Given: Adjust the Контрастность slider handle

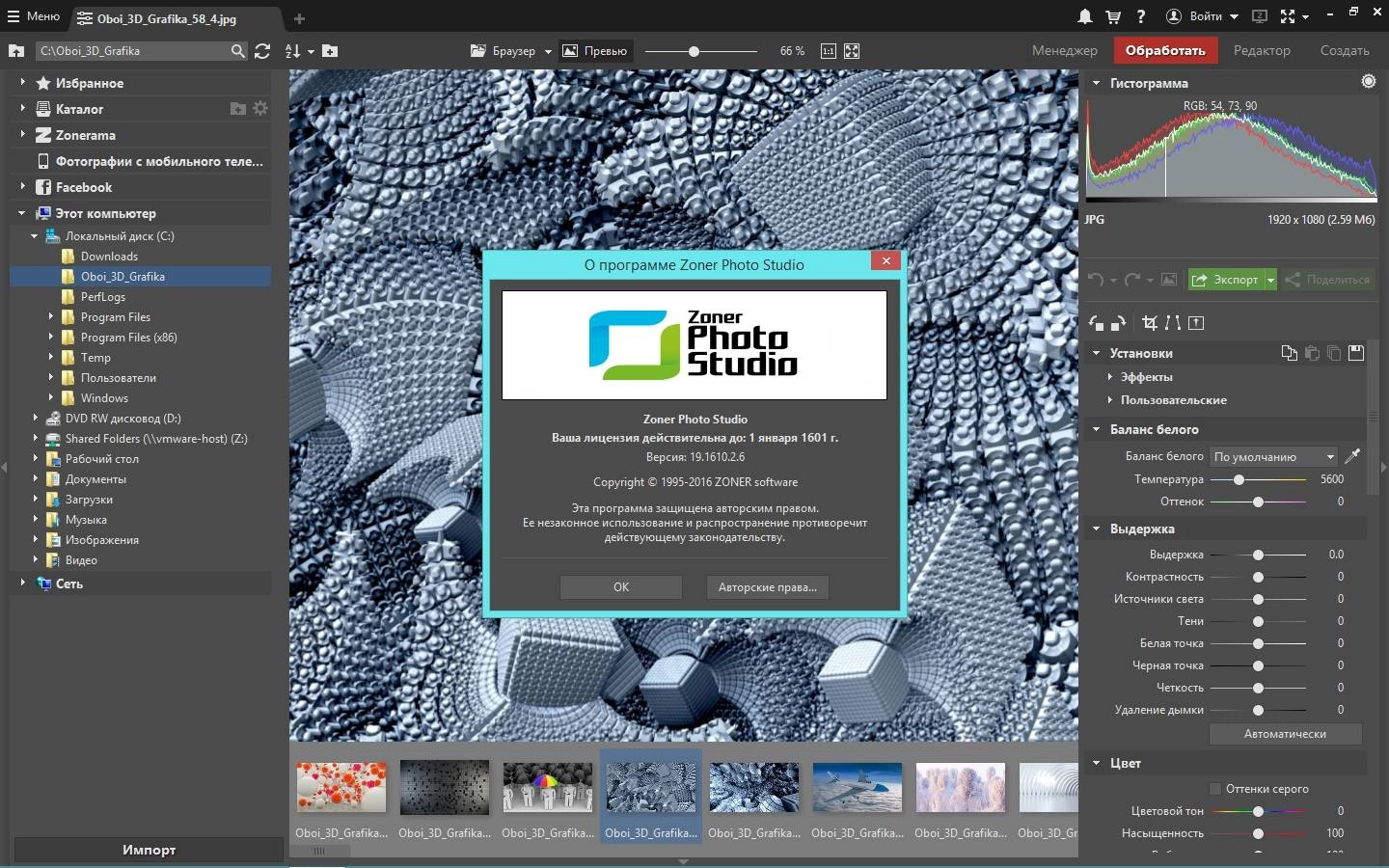Looking at the screenshot, I should click(x=1258, y=577).
